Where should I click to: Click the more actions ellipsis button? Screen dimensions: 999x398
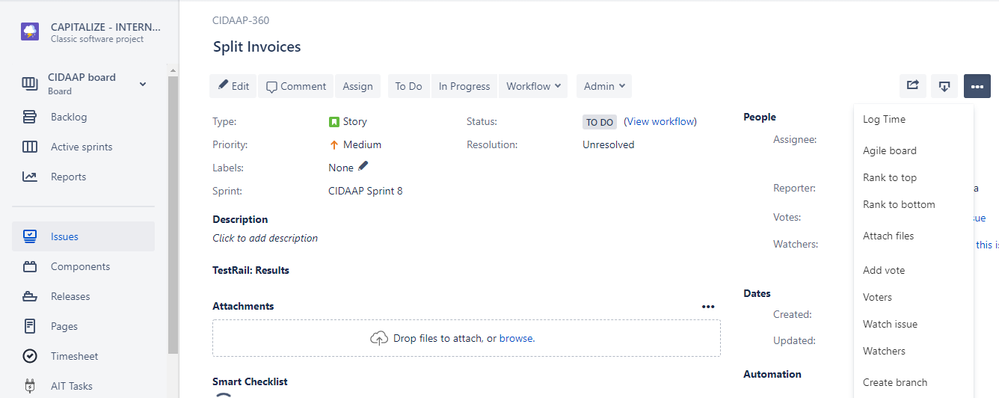[977, 86]
